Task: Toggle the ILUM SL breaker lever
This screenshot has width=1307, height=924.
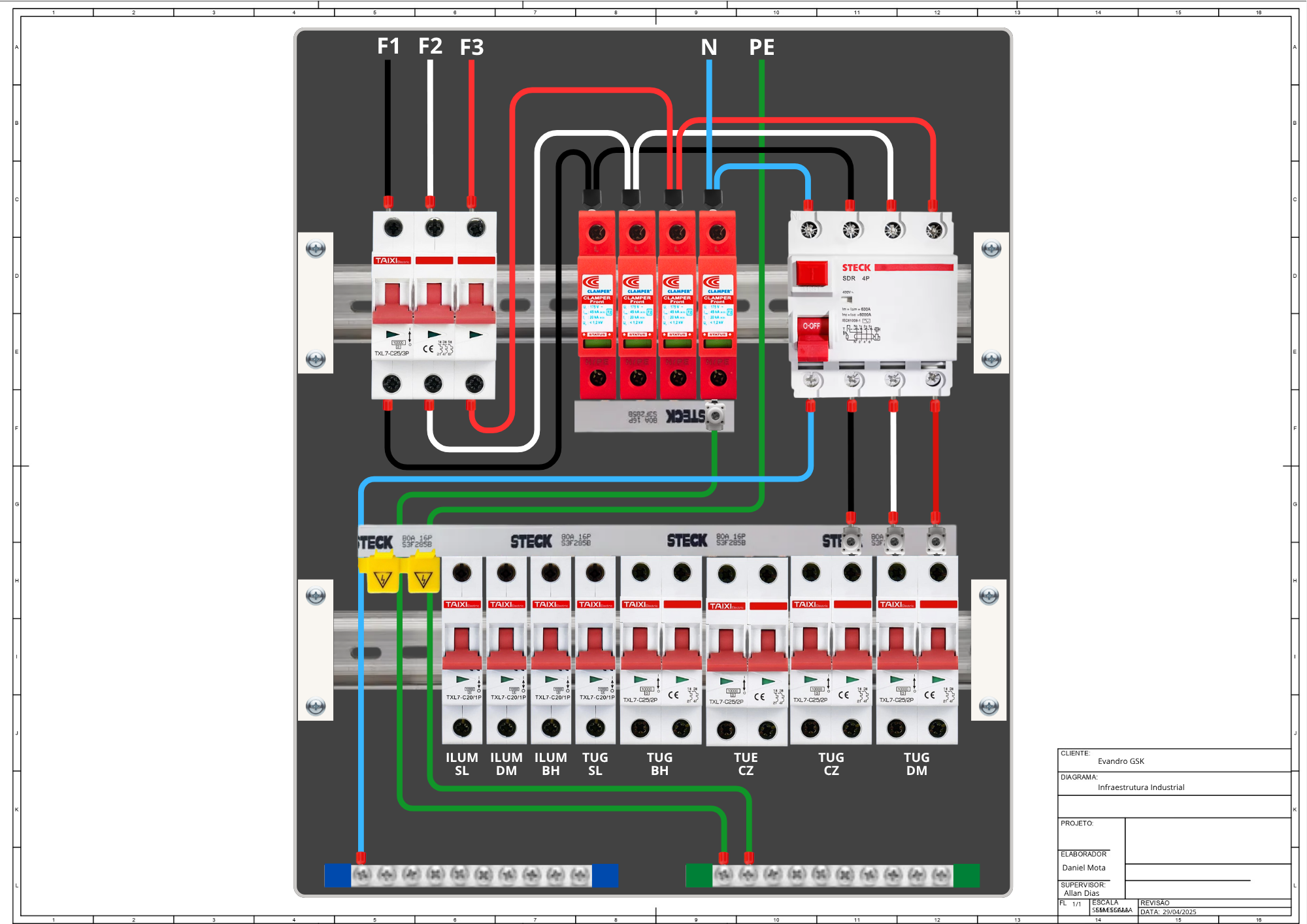Action: [x=462, y=647]
